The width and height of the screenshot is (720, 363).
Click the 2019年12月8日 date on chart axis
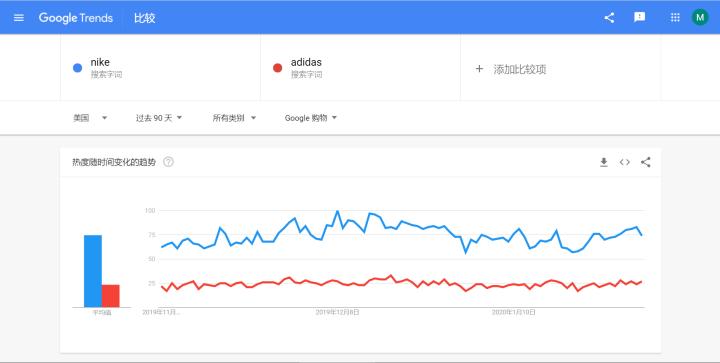[338, 313]
